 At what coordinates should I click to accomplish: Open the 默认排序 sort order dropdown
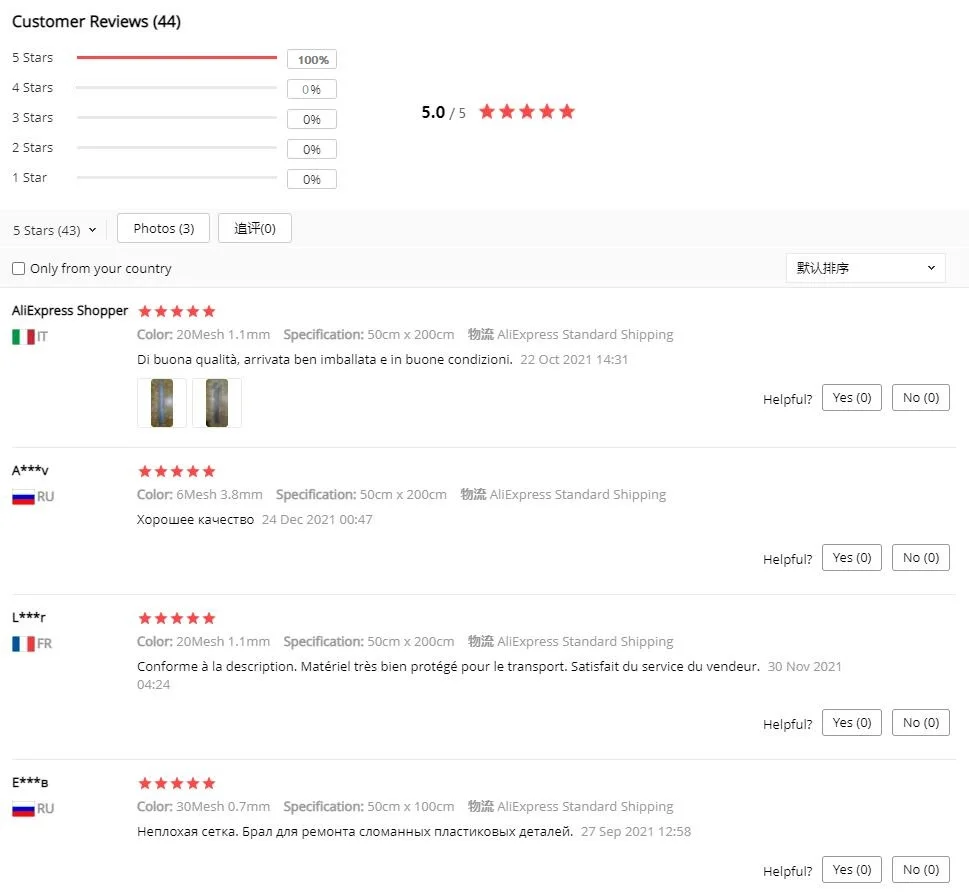coord(865,268)
